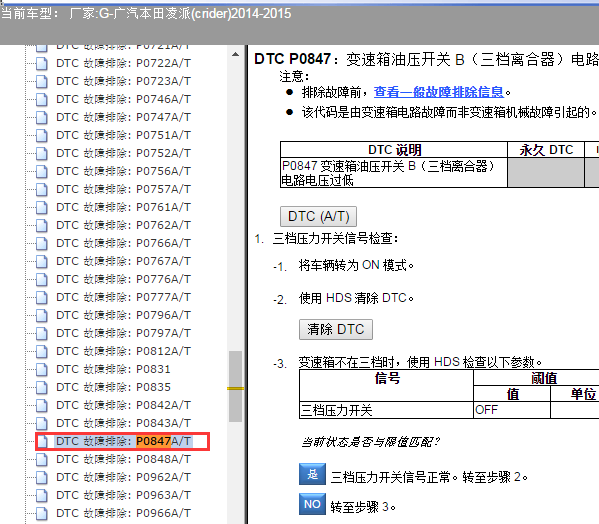
Task: Click document icon beside P0756A/T entry
Action: (x=42, y=171)
